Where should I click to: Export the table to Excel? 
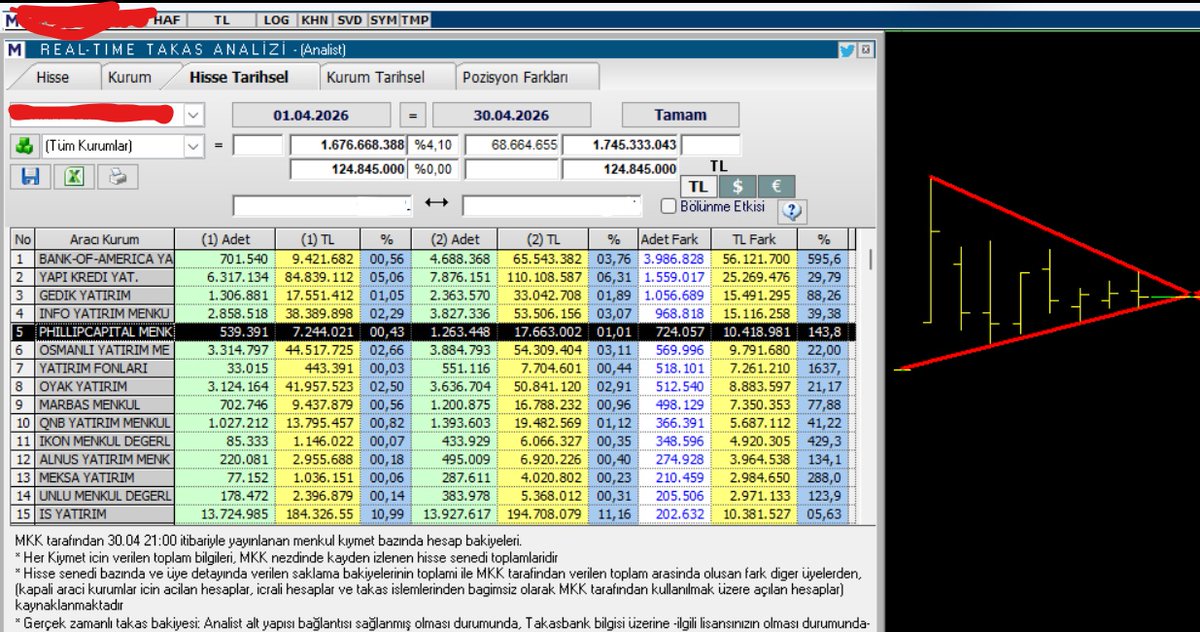coord(74,178)
